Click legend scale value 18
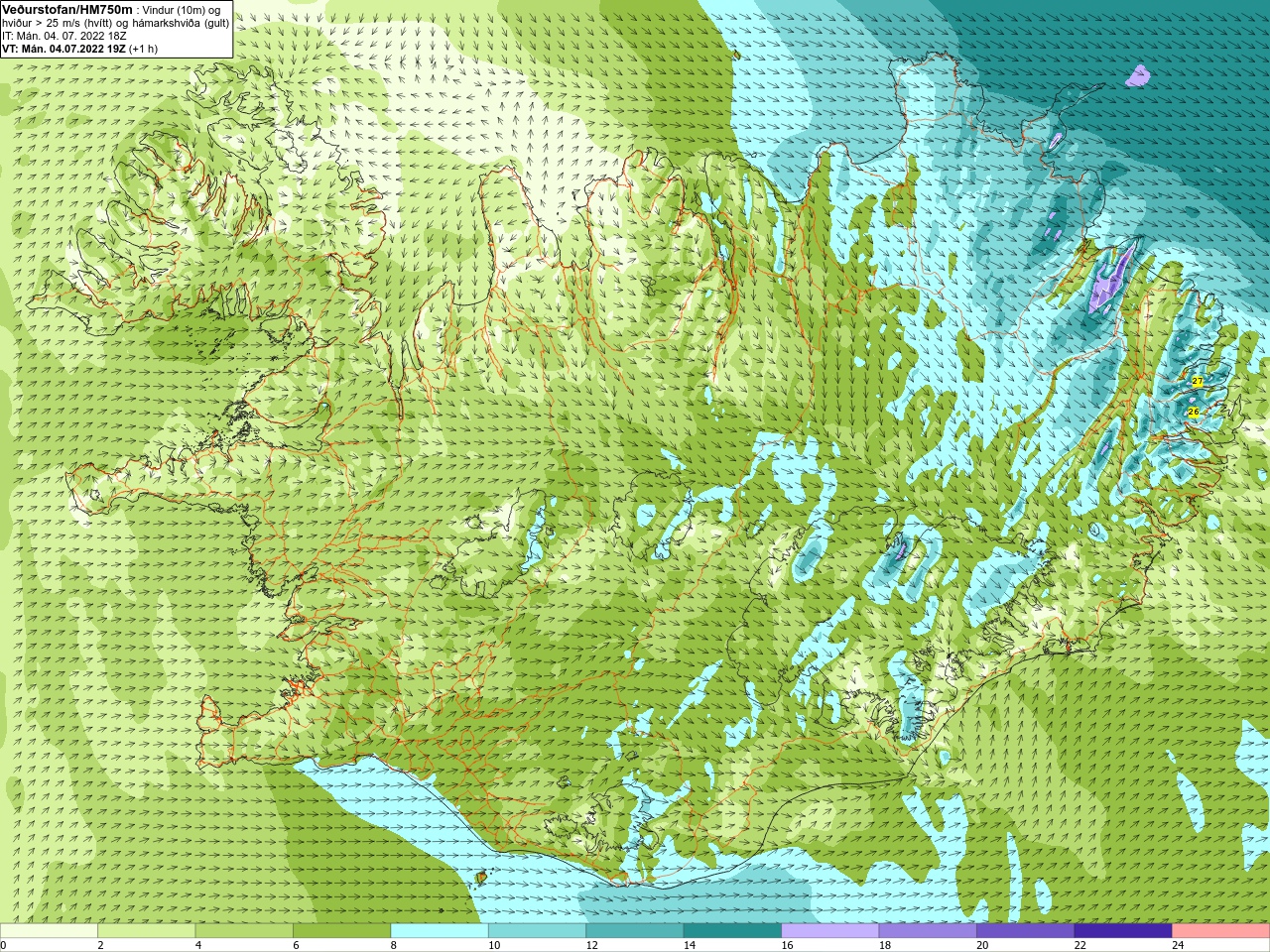 pos(885,945)
